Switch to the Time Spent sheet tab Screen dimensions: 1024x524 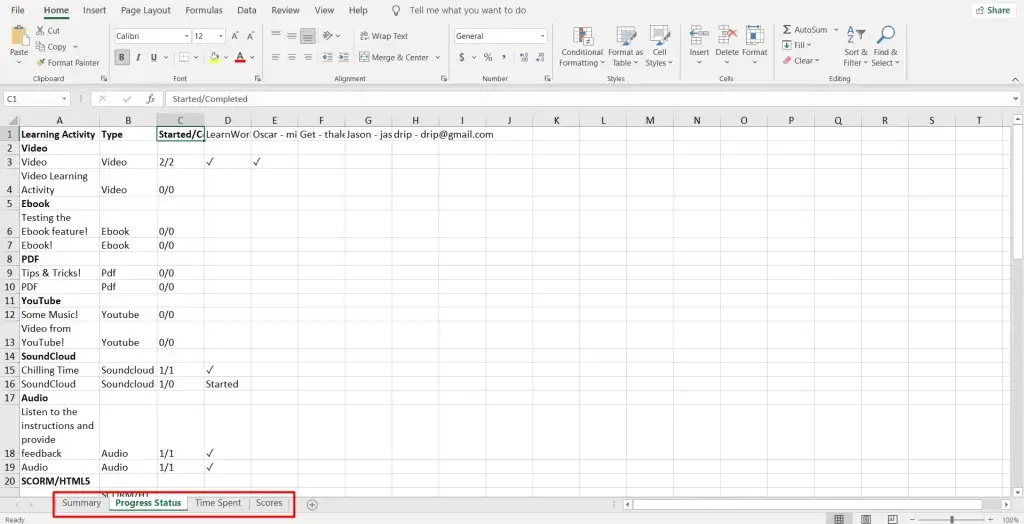pyautogui.click(x=218, y=503)
